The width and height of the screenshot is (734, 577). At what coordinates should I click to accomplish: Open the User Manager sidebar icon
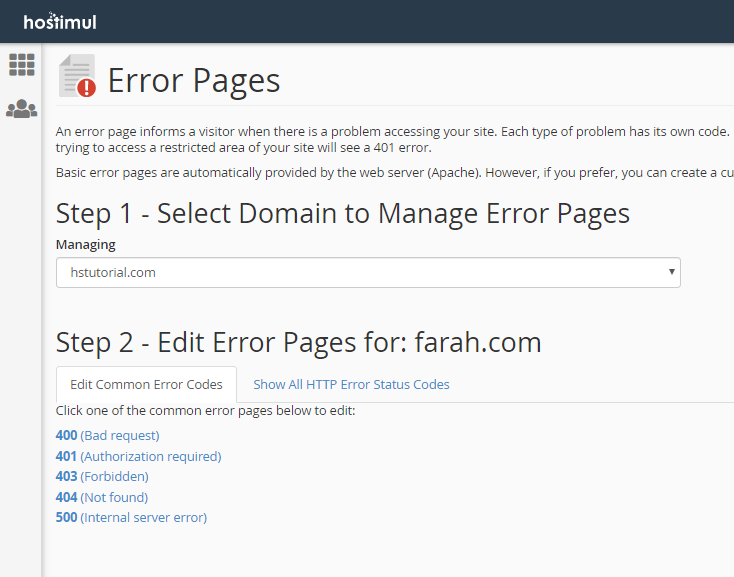pyautogui.click(x=22, y=109)
